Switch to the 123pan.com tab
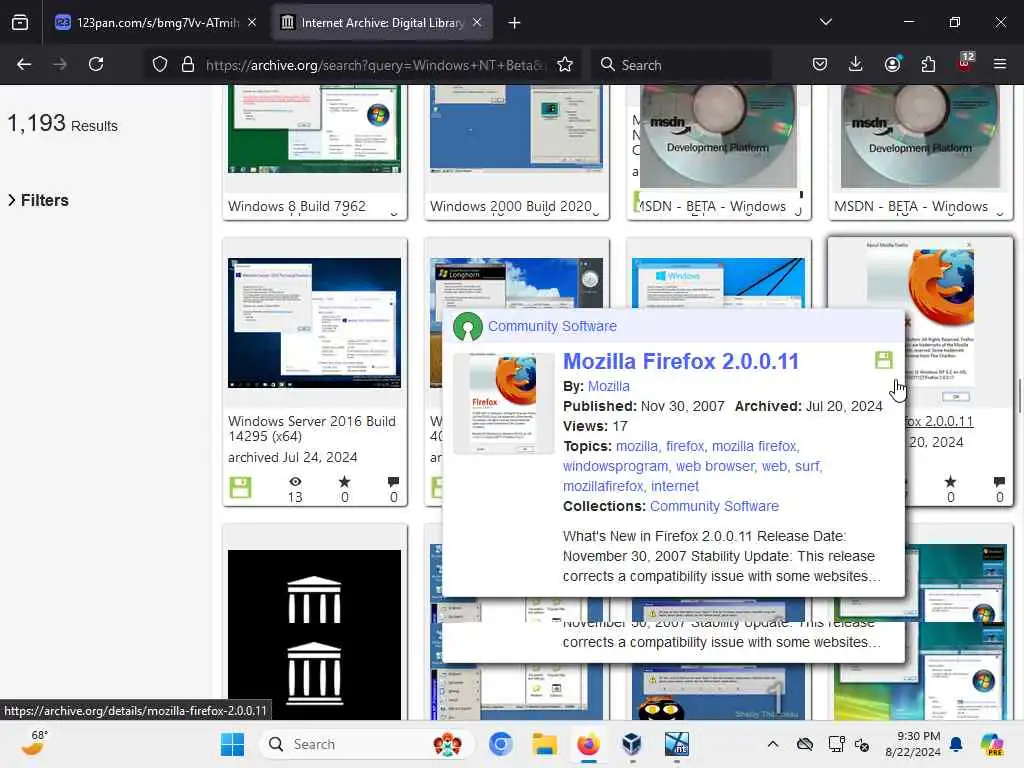Screen dimensions: 1024x768 pyautogui.click(x=155, y=23)
